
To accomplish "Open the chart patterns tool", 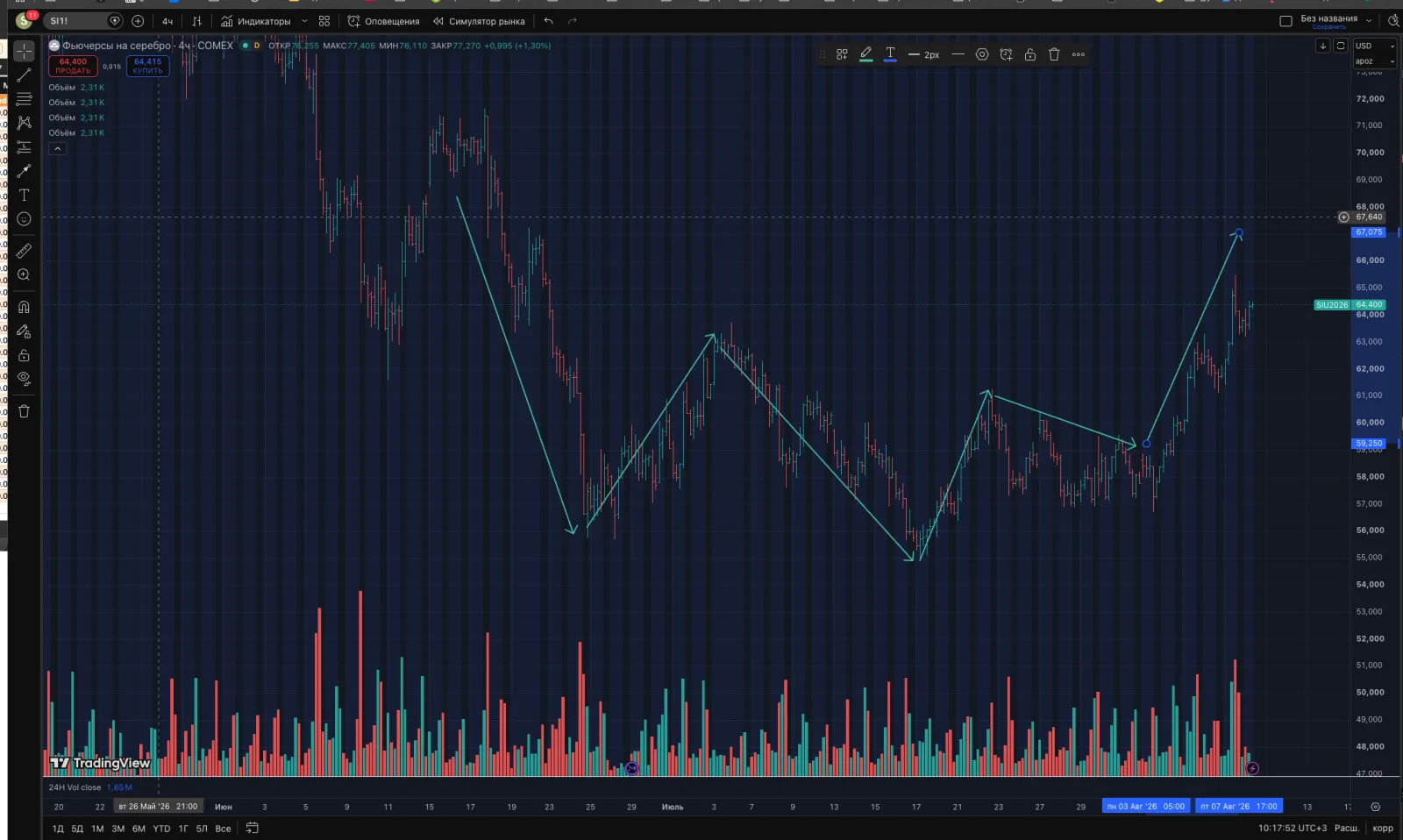I will pyautogui.click(x=24, y=123).
